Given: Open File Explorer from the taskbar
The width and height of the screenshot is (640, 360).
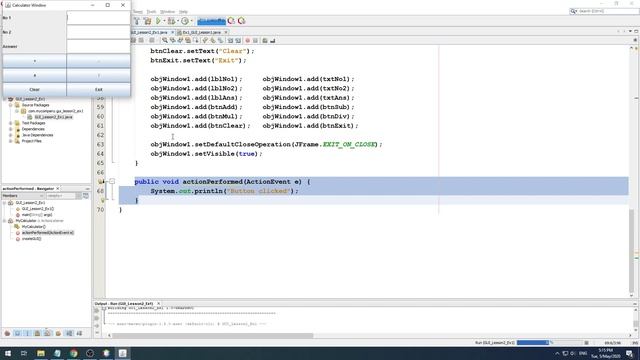Looking at the screenshot, I should [x=41, y=353].
